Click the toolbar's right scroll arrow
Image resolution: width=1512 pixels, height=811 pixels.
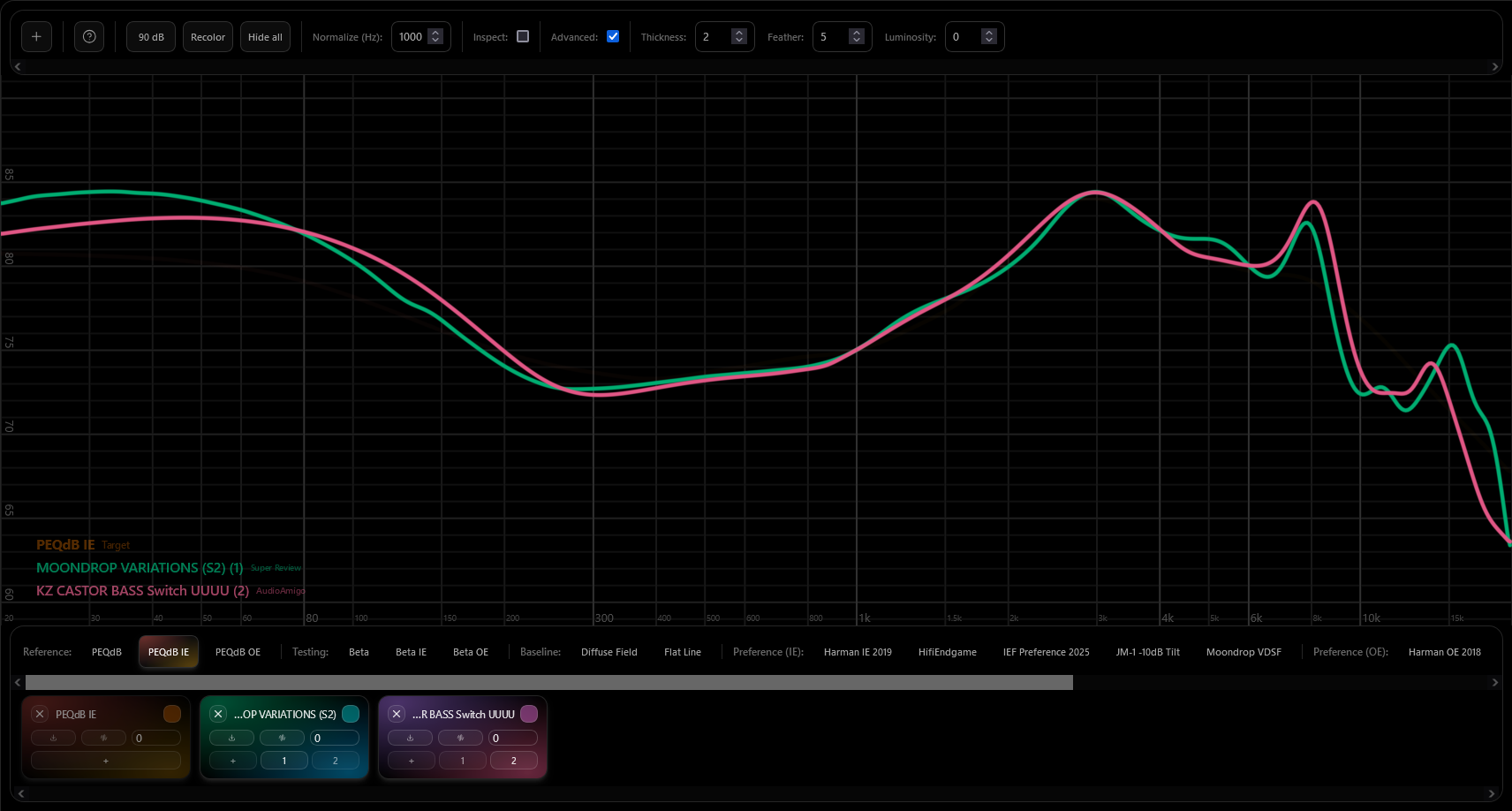[1494, 66]
